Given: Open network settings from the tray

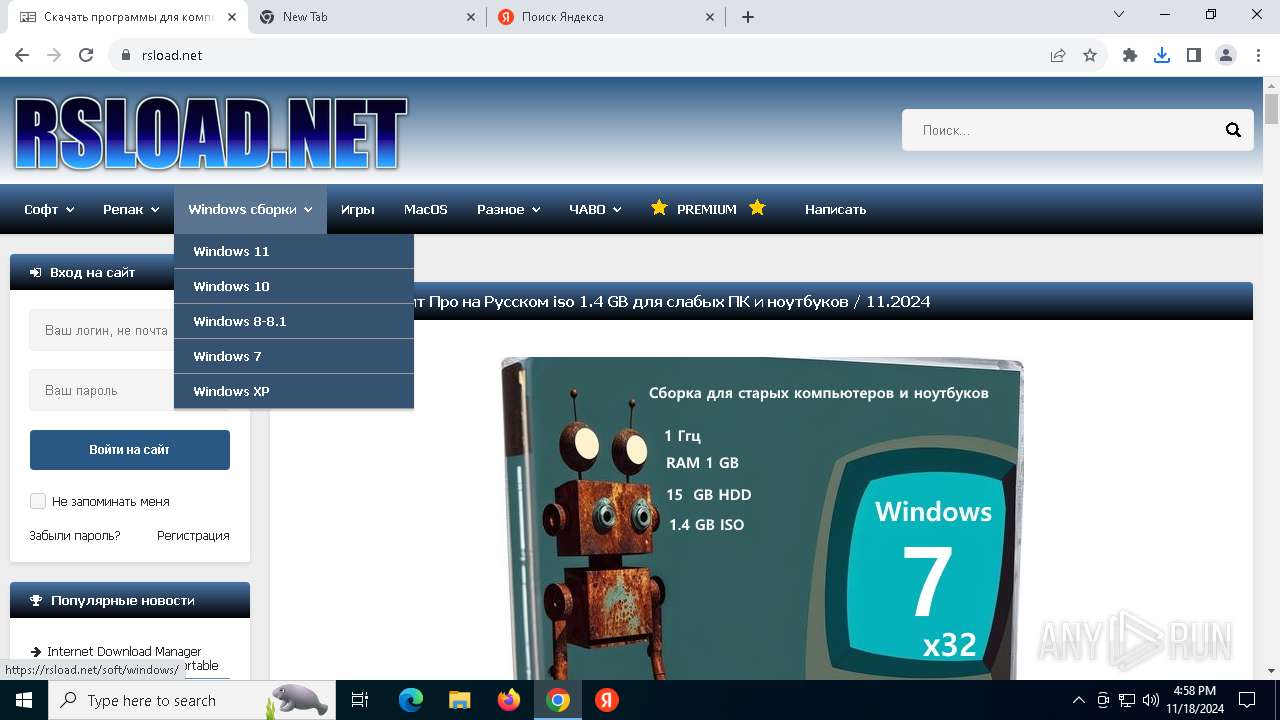Looking at the screenshot, I should pos(1127,700).
